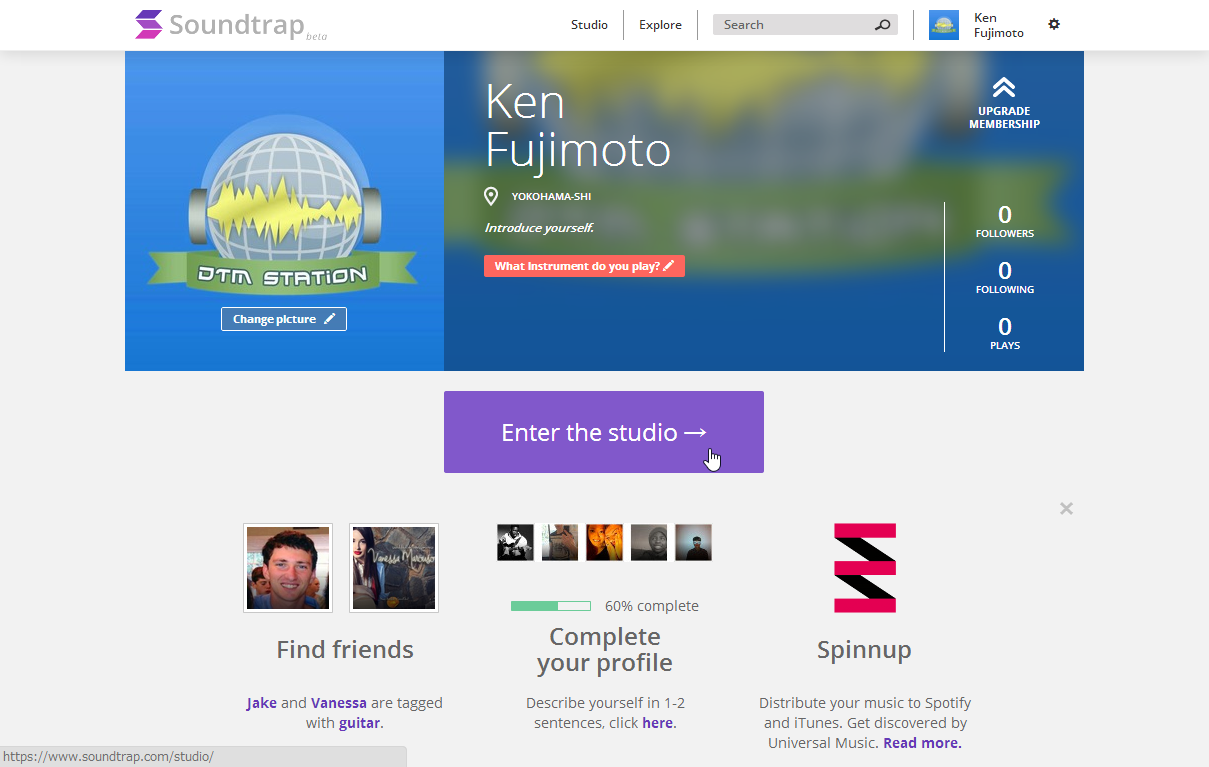Open the guitar tag link

(359, 723)
